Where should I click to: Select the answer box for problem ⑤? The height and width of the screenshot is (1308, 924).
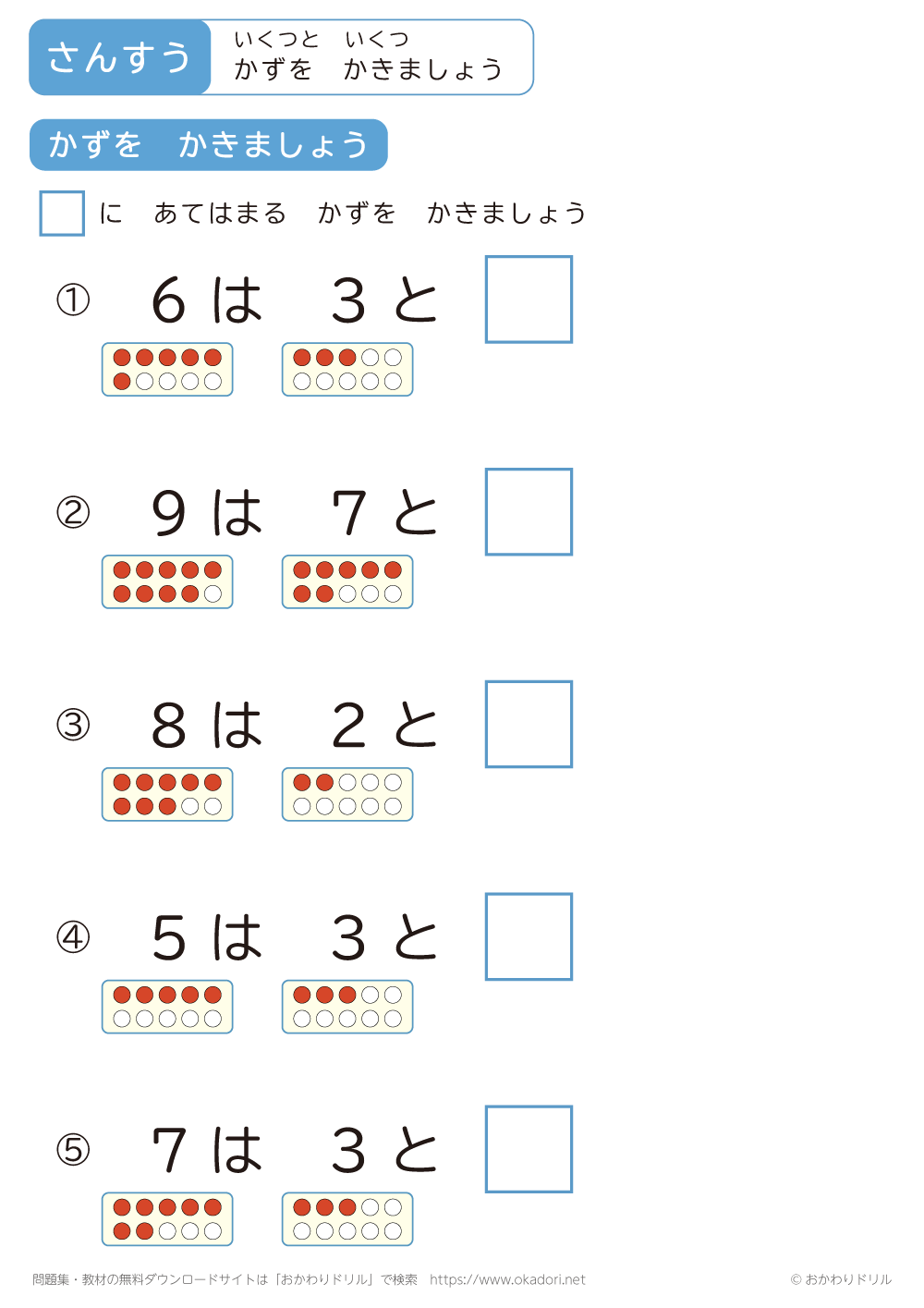pyautogui.click(x=529, y=1149)
